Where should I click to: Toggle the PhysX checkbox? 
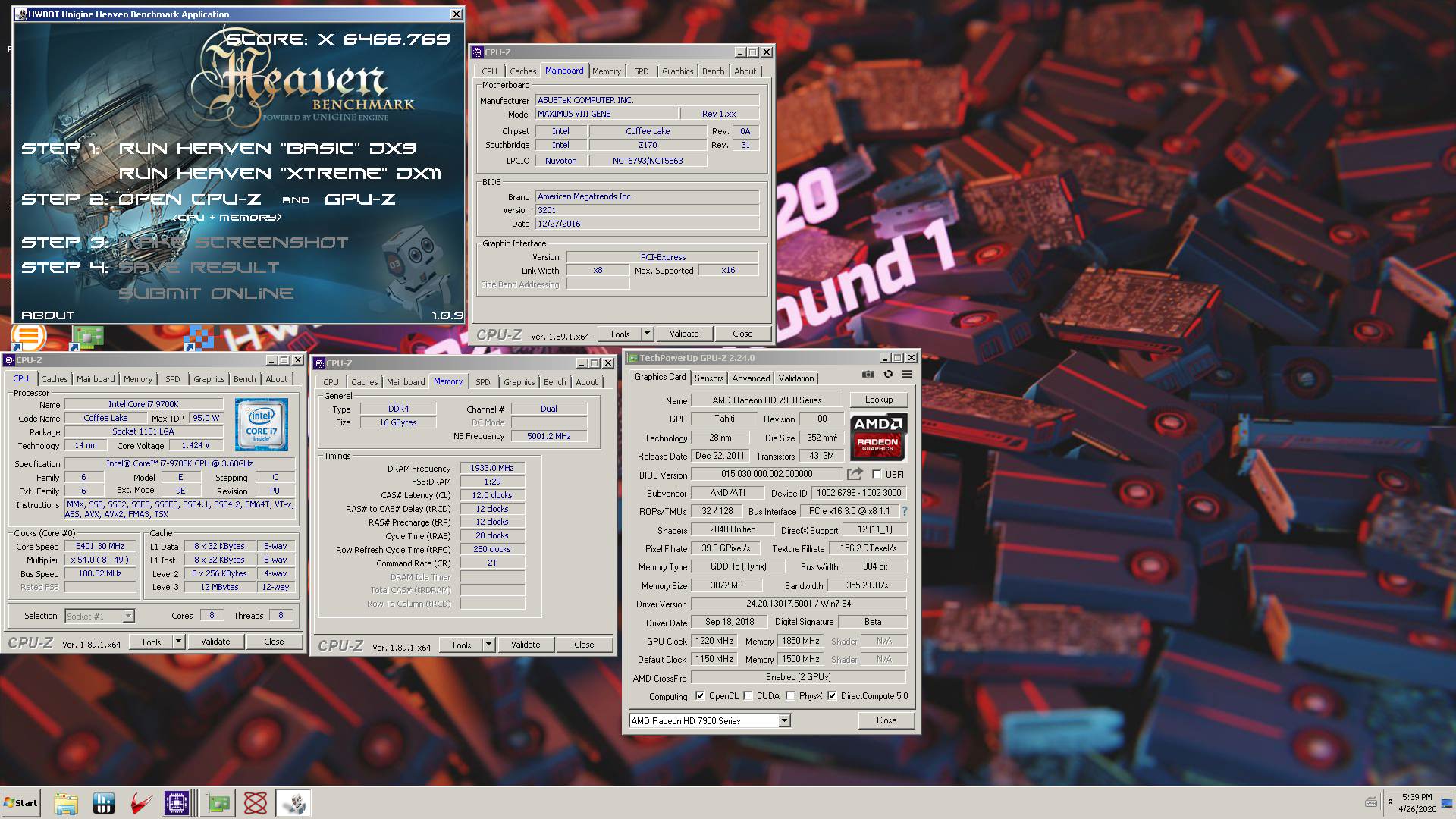point(790,696)
